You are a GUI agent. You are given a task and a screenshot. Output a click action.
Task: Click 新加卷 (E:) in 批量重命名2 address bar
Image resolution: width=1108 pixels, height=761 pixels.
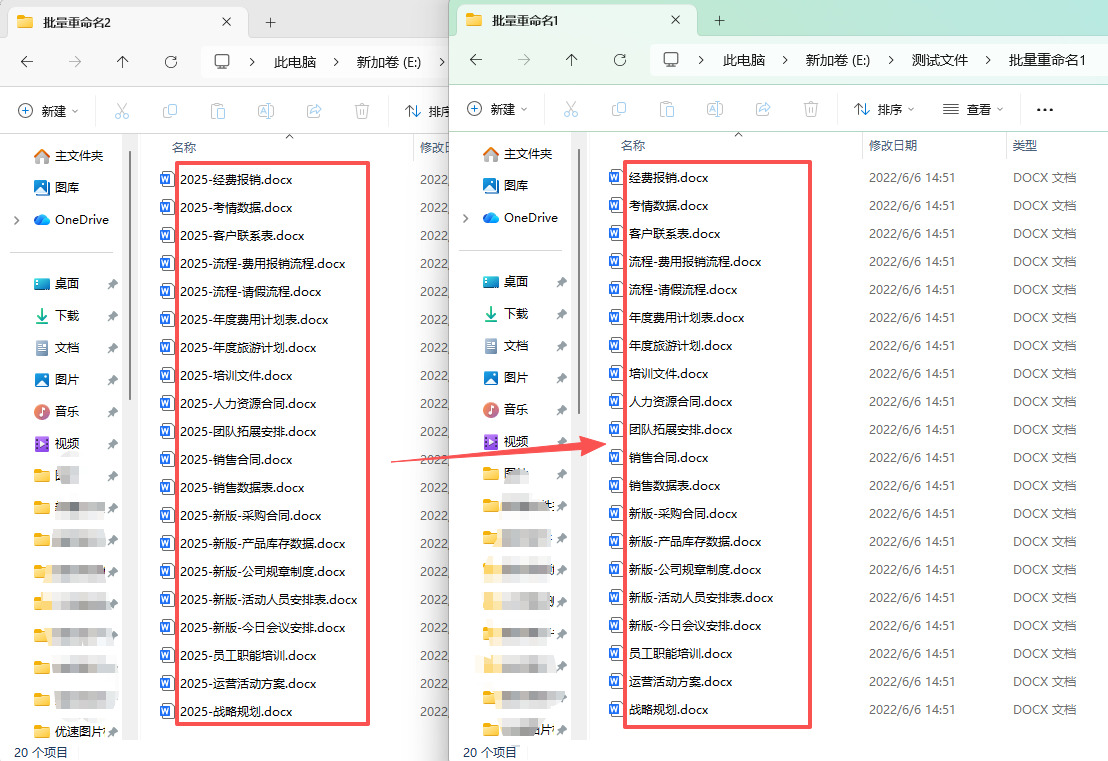click(x=389, y=62)
